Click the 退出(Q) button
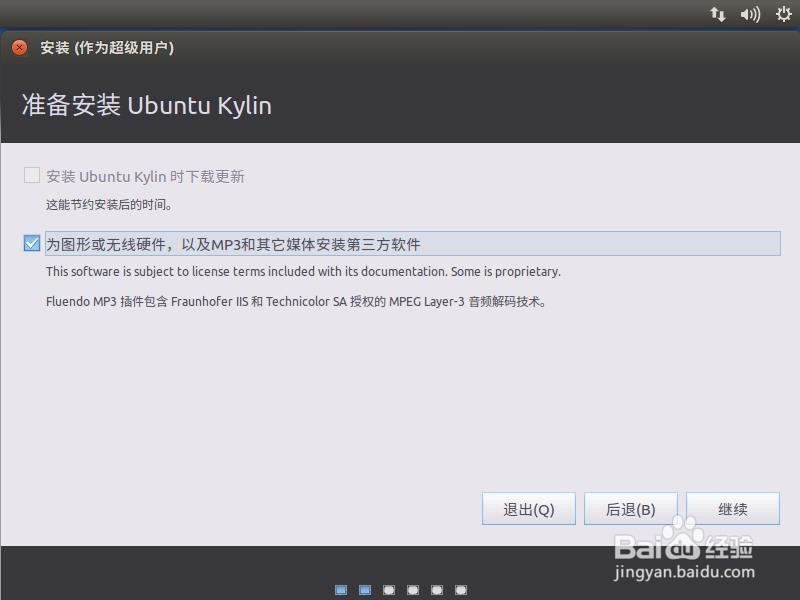Screen dimensions: 800x600 pos(528,509)
